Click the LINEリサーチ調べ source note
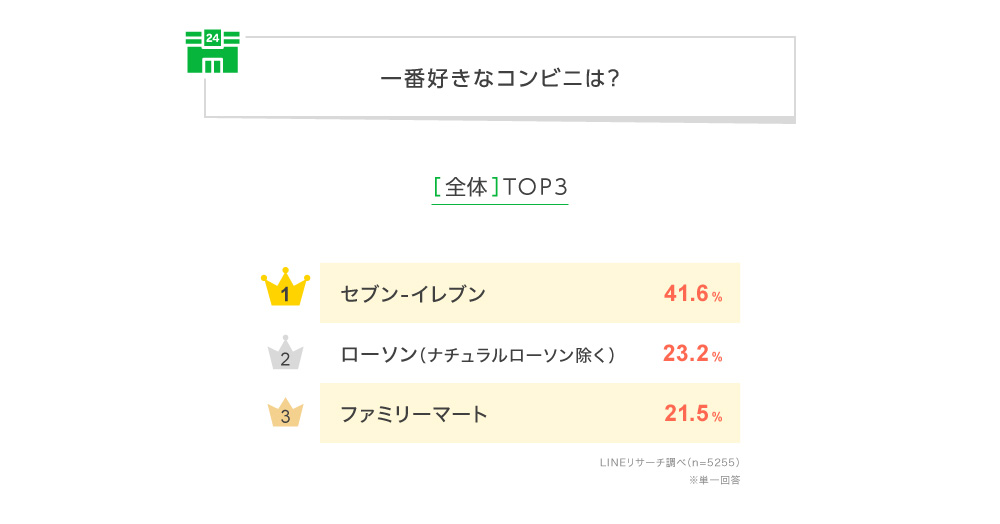 click(x=670, y=462)
